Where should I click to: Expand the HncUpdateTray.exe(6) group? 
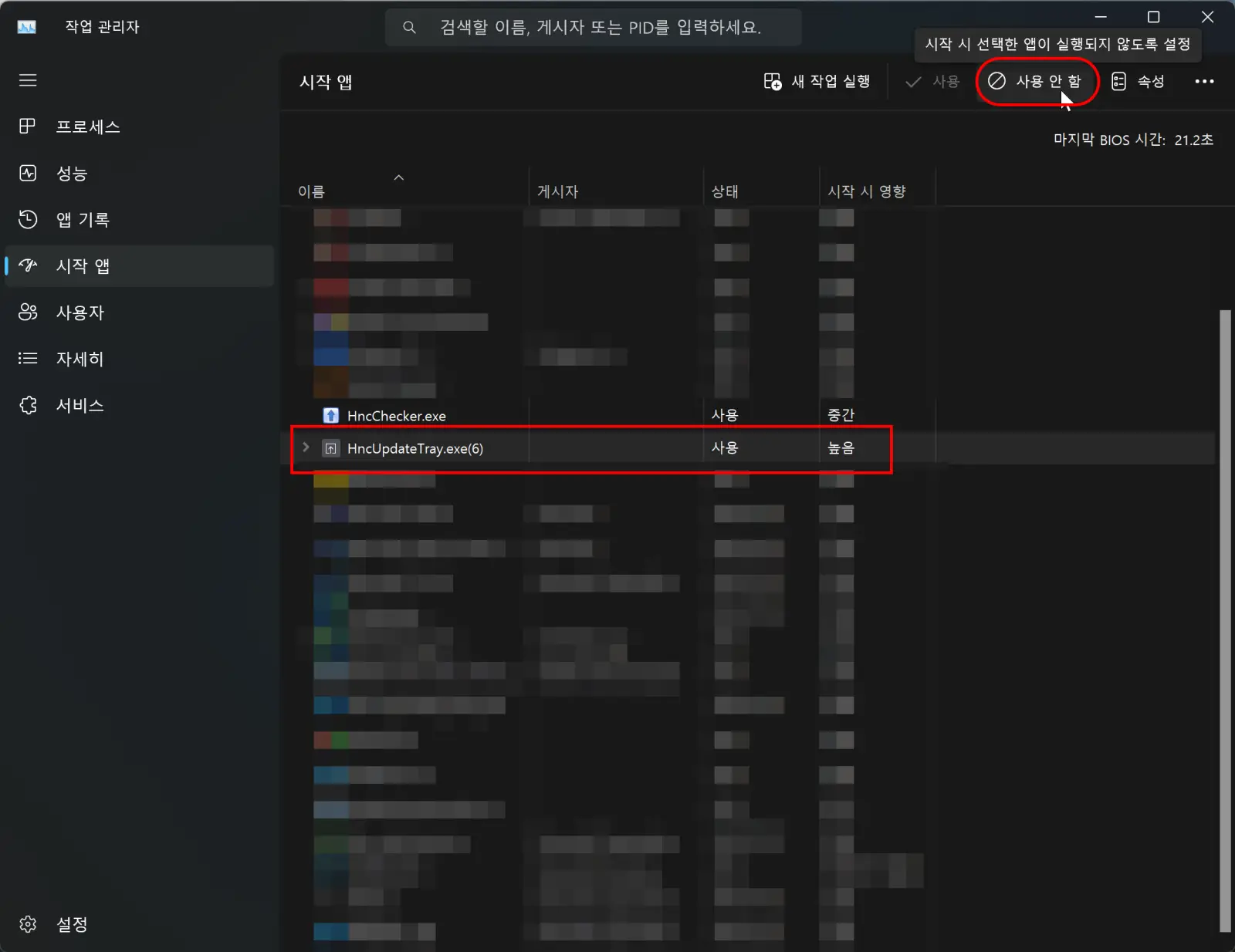coord(306,447)
